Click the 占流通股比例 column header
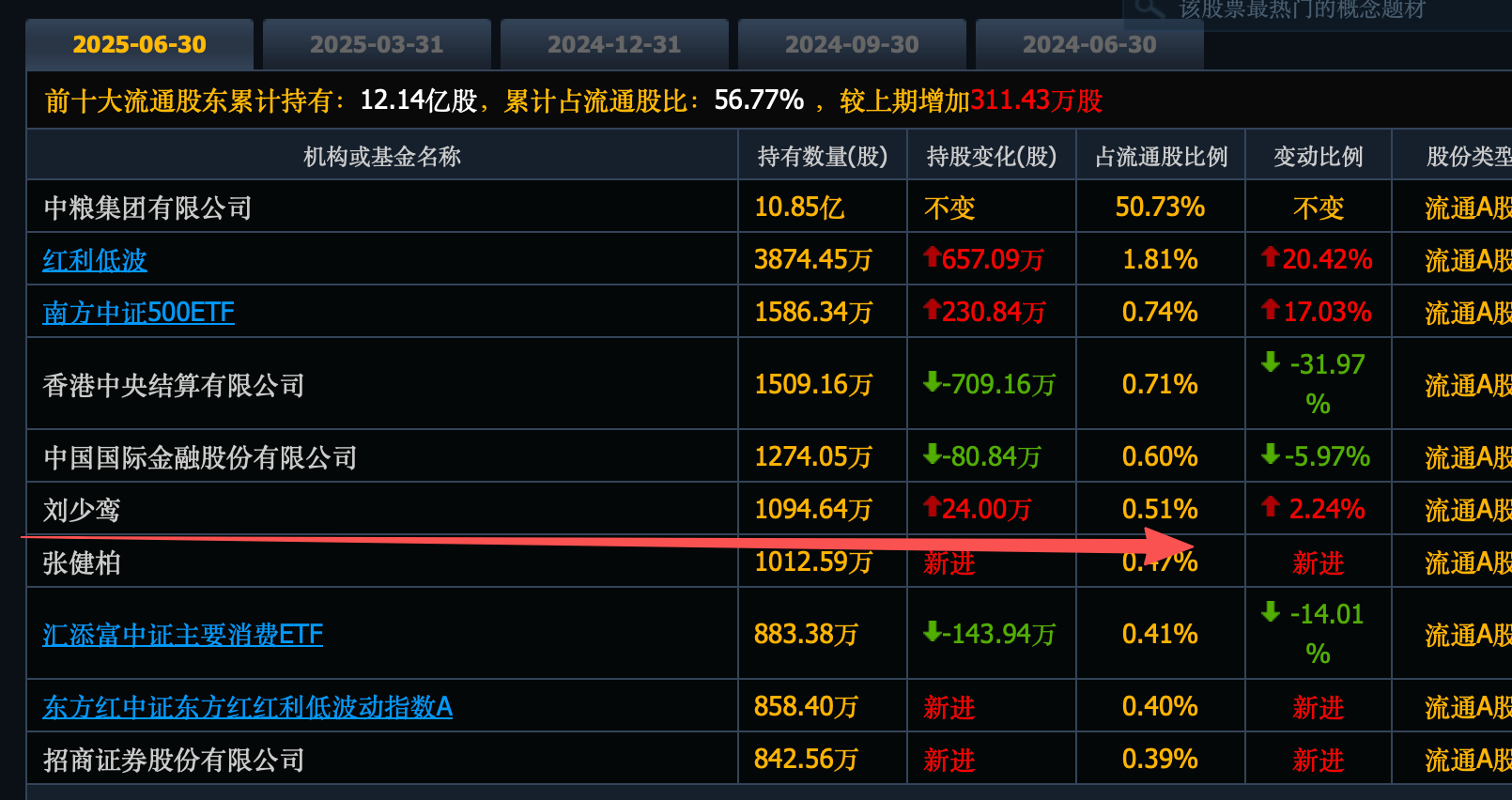Viewport: 1512px width, 800px height. [x=1161, y=156]
